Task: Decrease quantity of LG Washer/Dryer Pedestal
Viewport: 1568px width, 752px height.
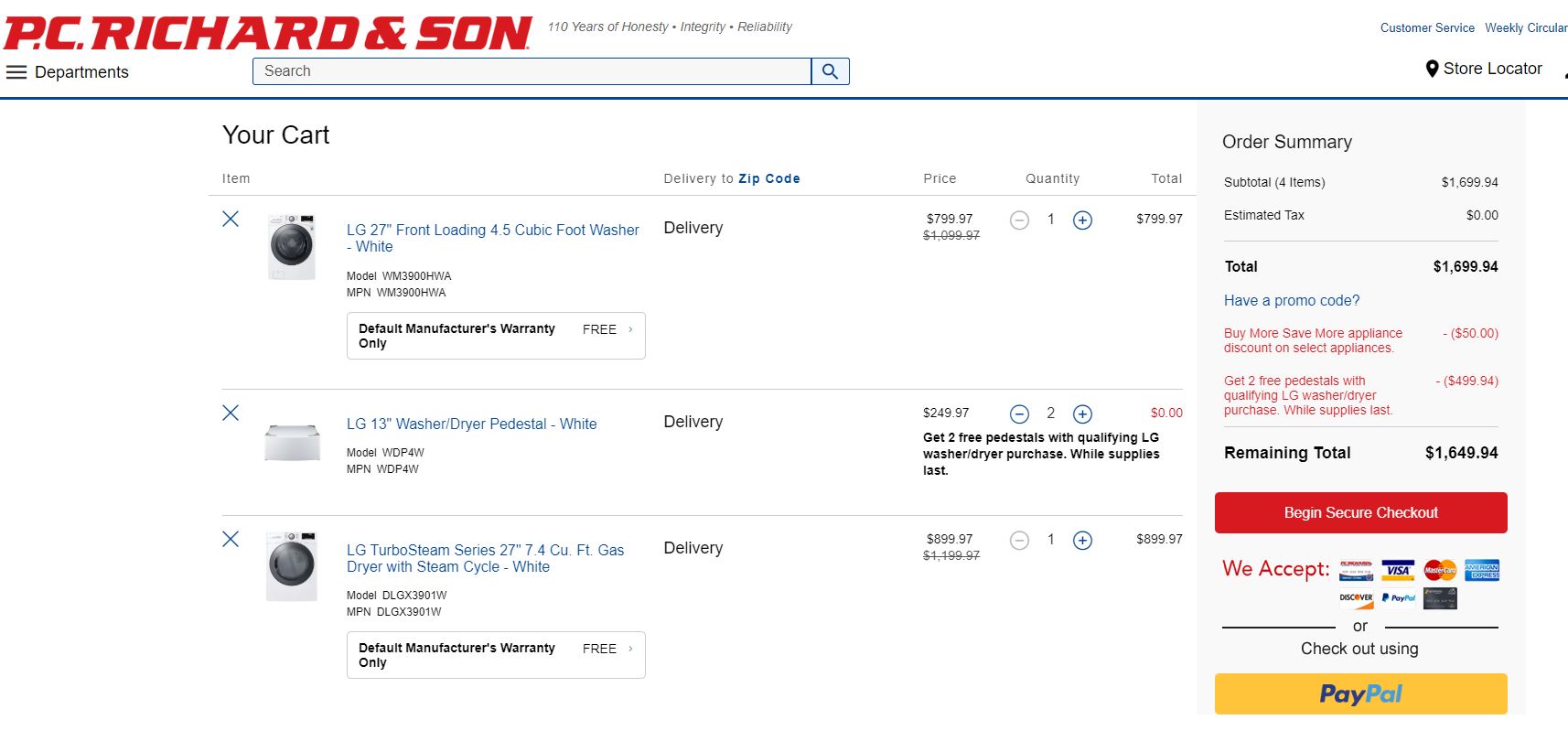Action: (1019, 414)
